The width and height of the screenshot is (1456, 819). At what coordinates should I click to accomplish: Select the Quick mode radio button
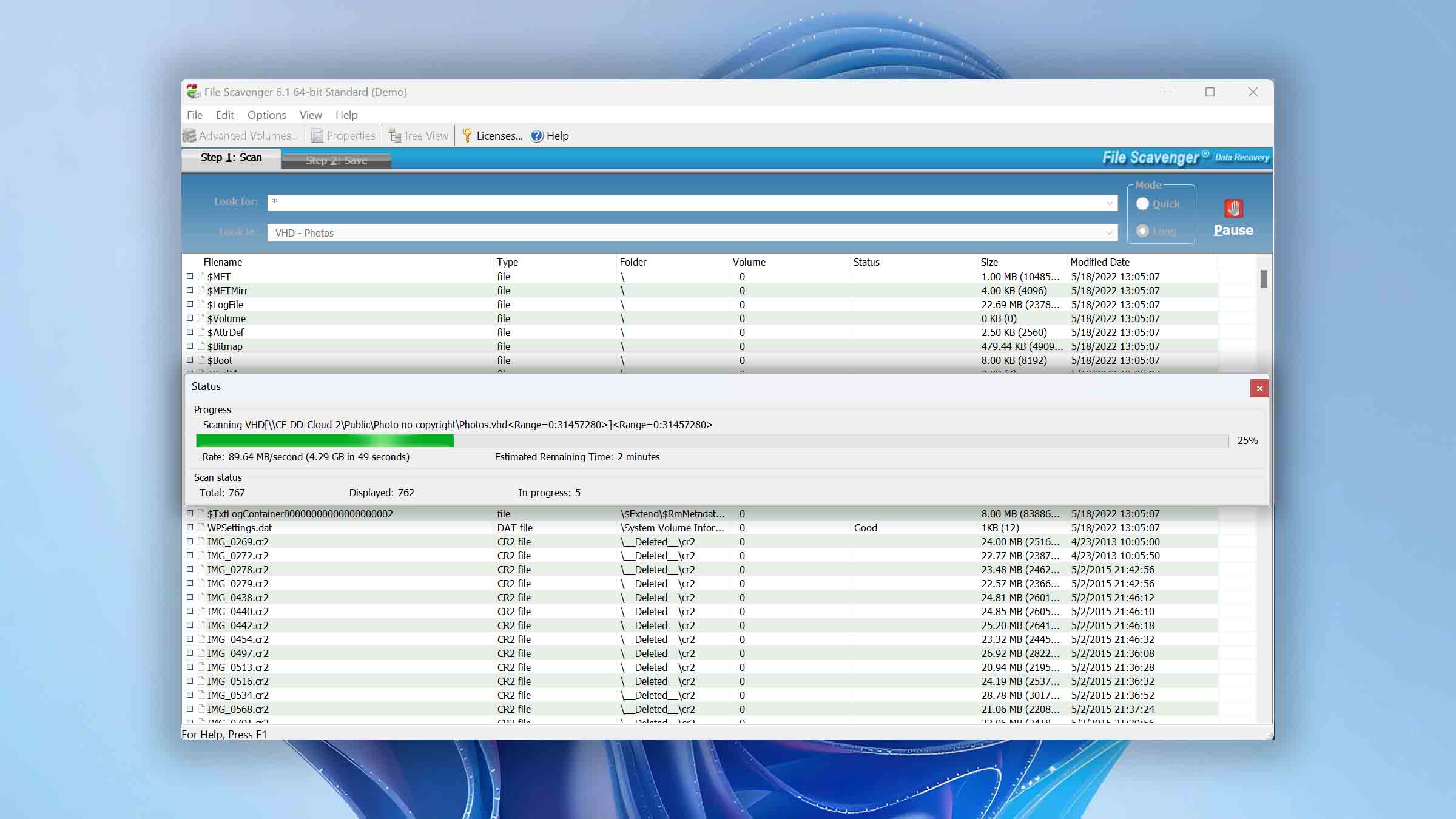click(1142, 204)
